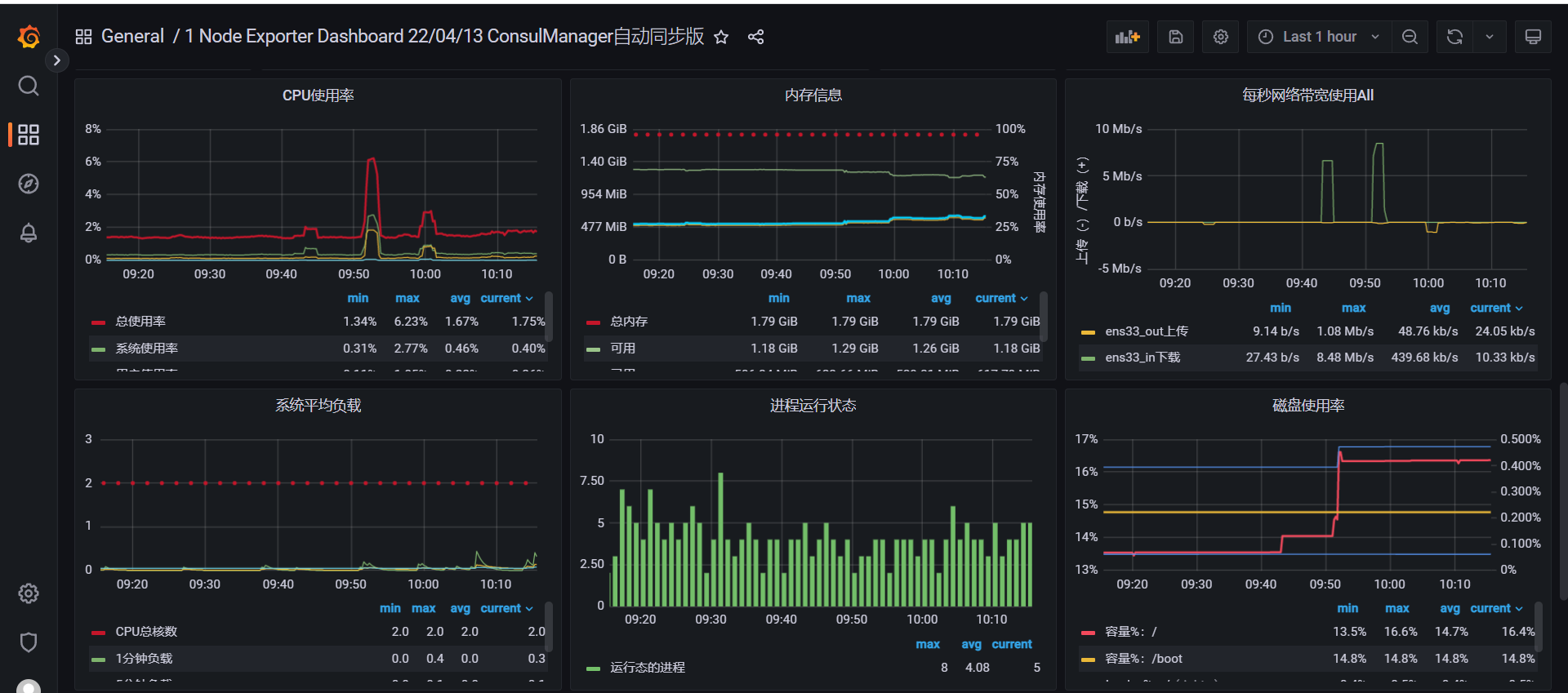Viewport: 1568px width, 693px height.
Task: Open the refresh interval dropdown
Action: (x=1490, y=37)
